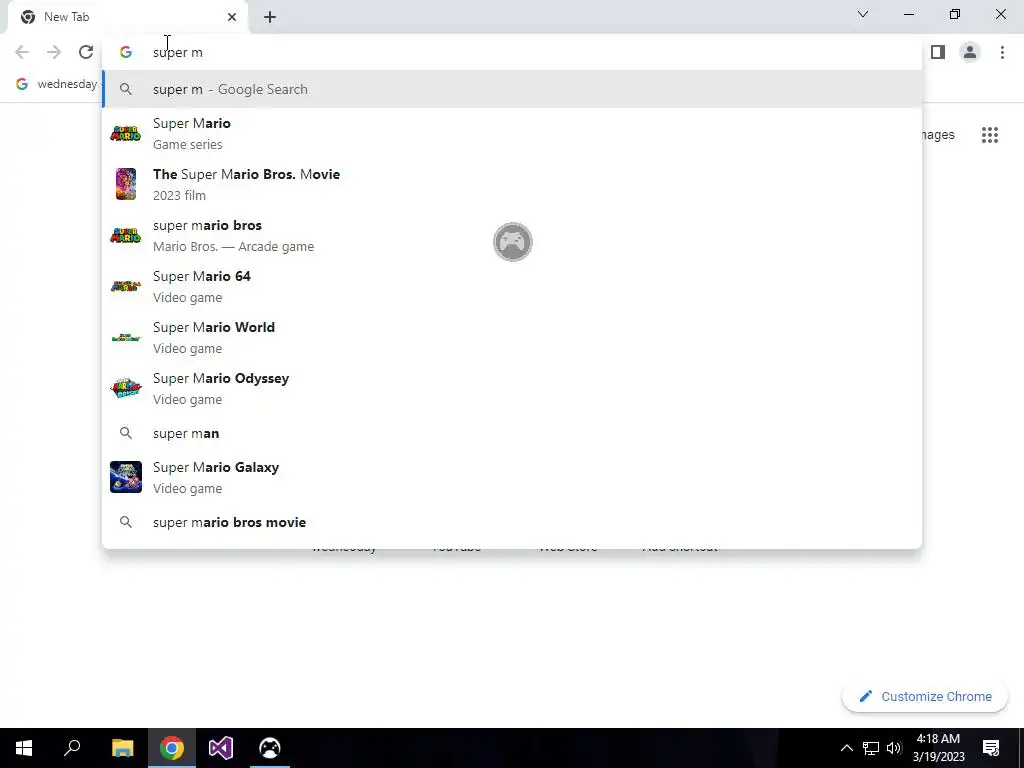Click the Super Mario 64 logo thumbnail
1024x768 pixels.
coord(126,286)
